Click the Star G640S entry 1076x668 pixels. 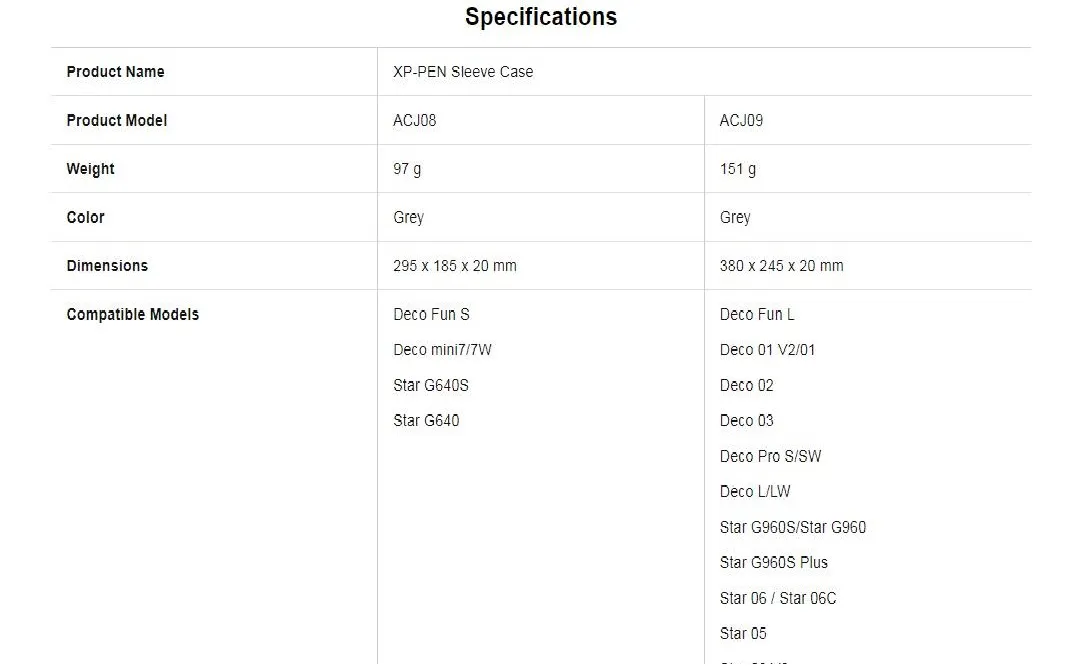pos(431,385)
